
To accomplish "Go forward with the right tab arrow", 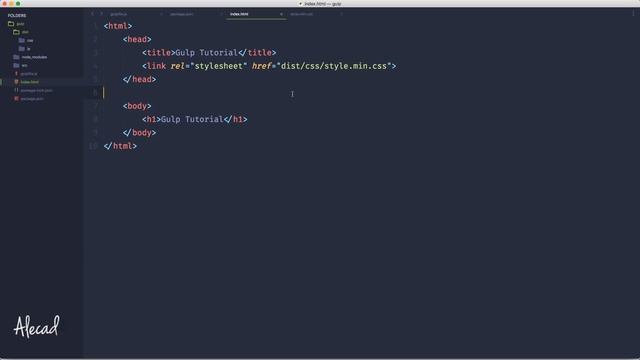I will [x=101, y=14].
